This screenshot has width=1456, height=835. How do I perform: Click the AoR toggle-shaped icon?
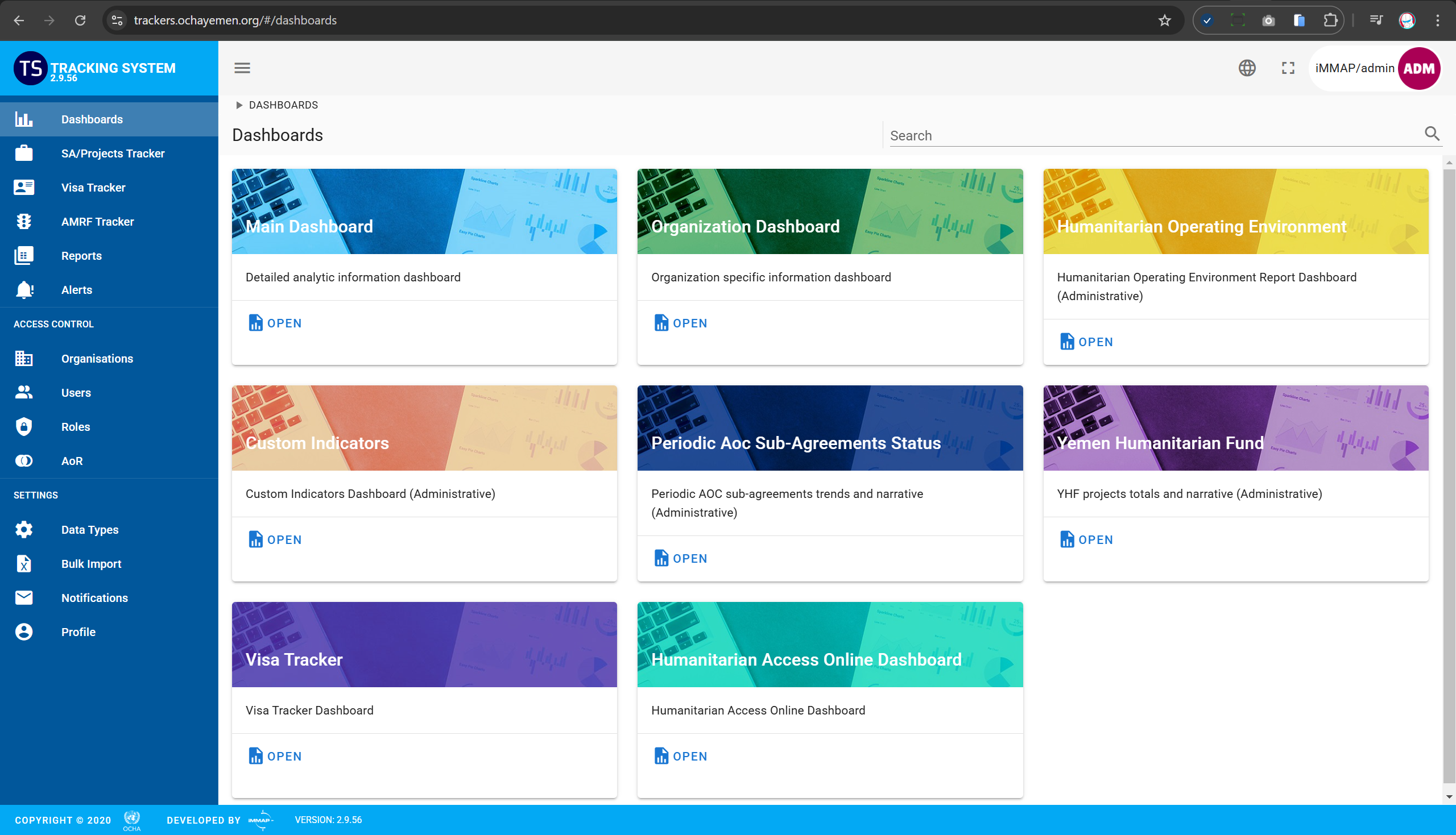click(24, 461)
